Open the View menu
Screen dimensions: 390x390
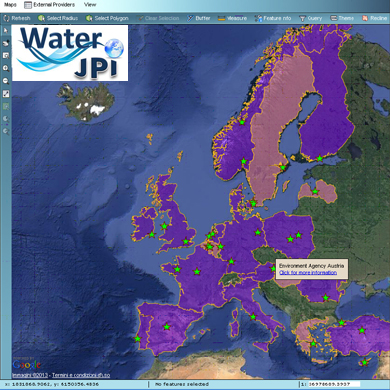(90, 5)
